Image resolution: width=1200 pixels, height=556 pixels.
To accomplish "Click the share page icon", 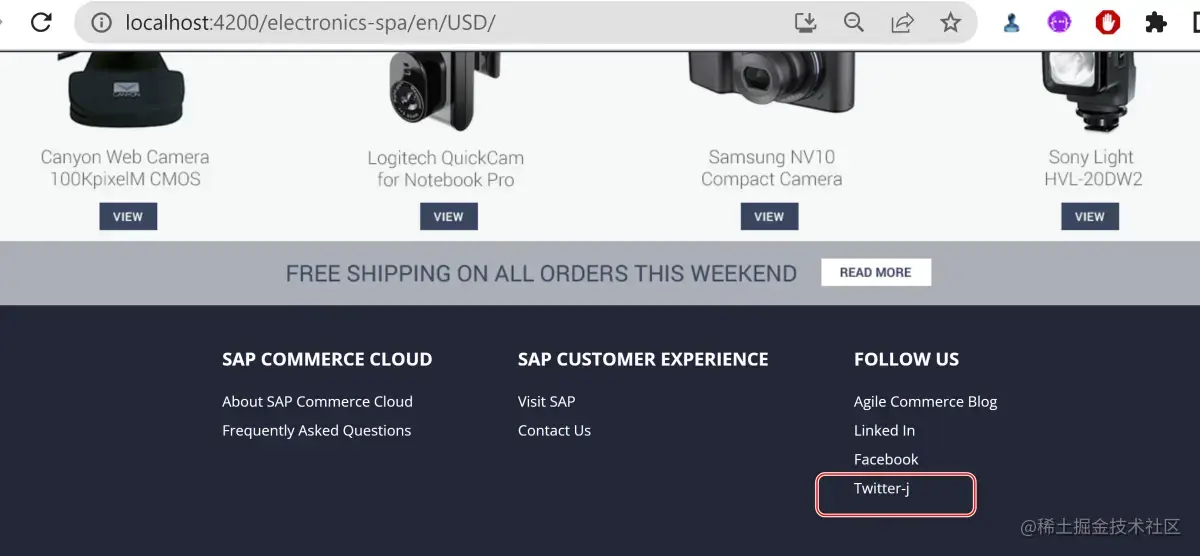I will (x=902, y=22).
